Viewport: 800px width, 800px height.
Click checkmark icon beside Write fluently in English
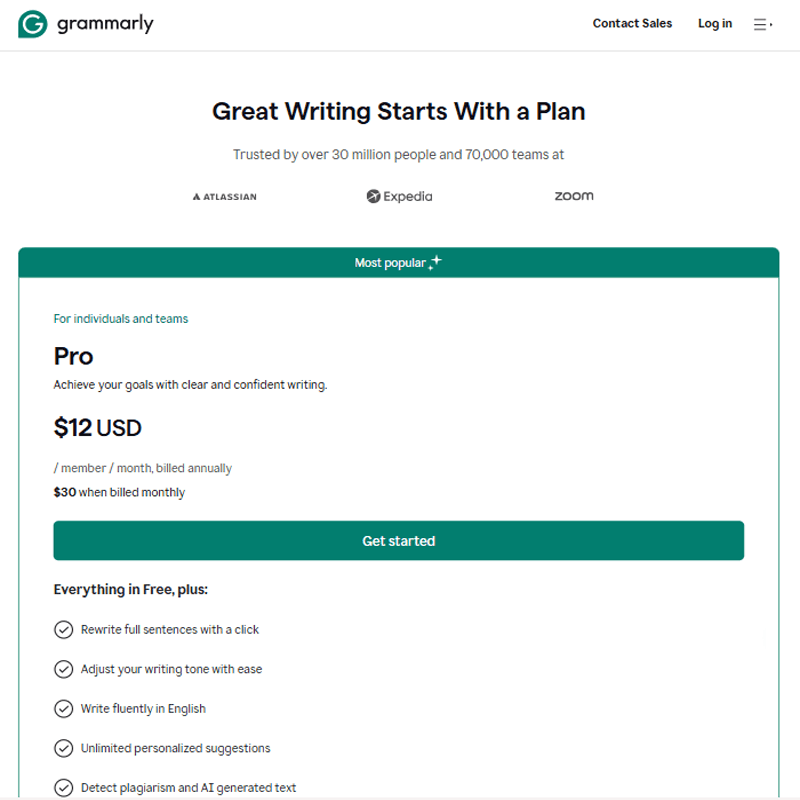pos(63,708)
